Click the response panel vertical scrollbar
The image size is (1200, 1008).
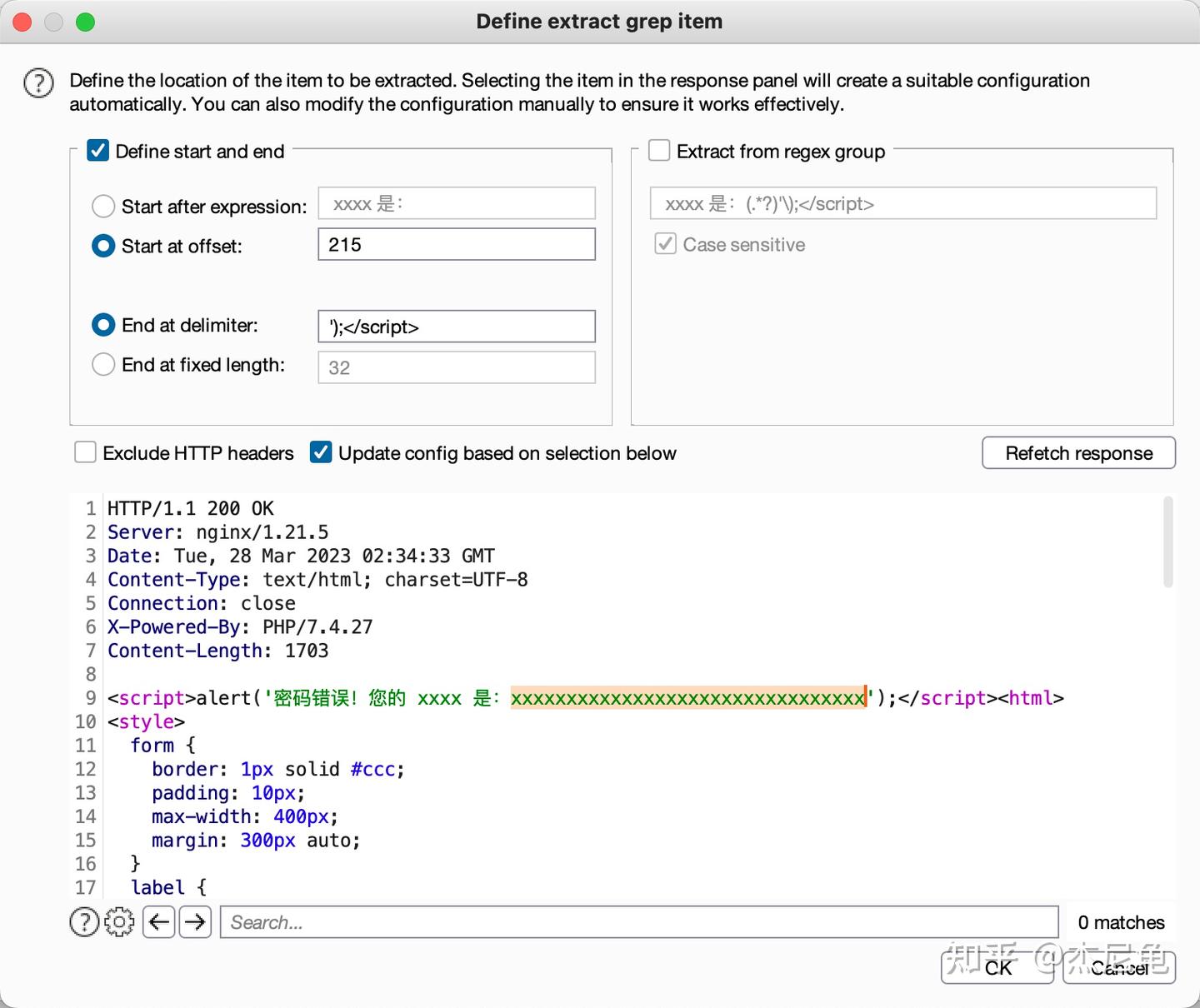click(1167, 542)
